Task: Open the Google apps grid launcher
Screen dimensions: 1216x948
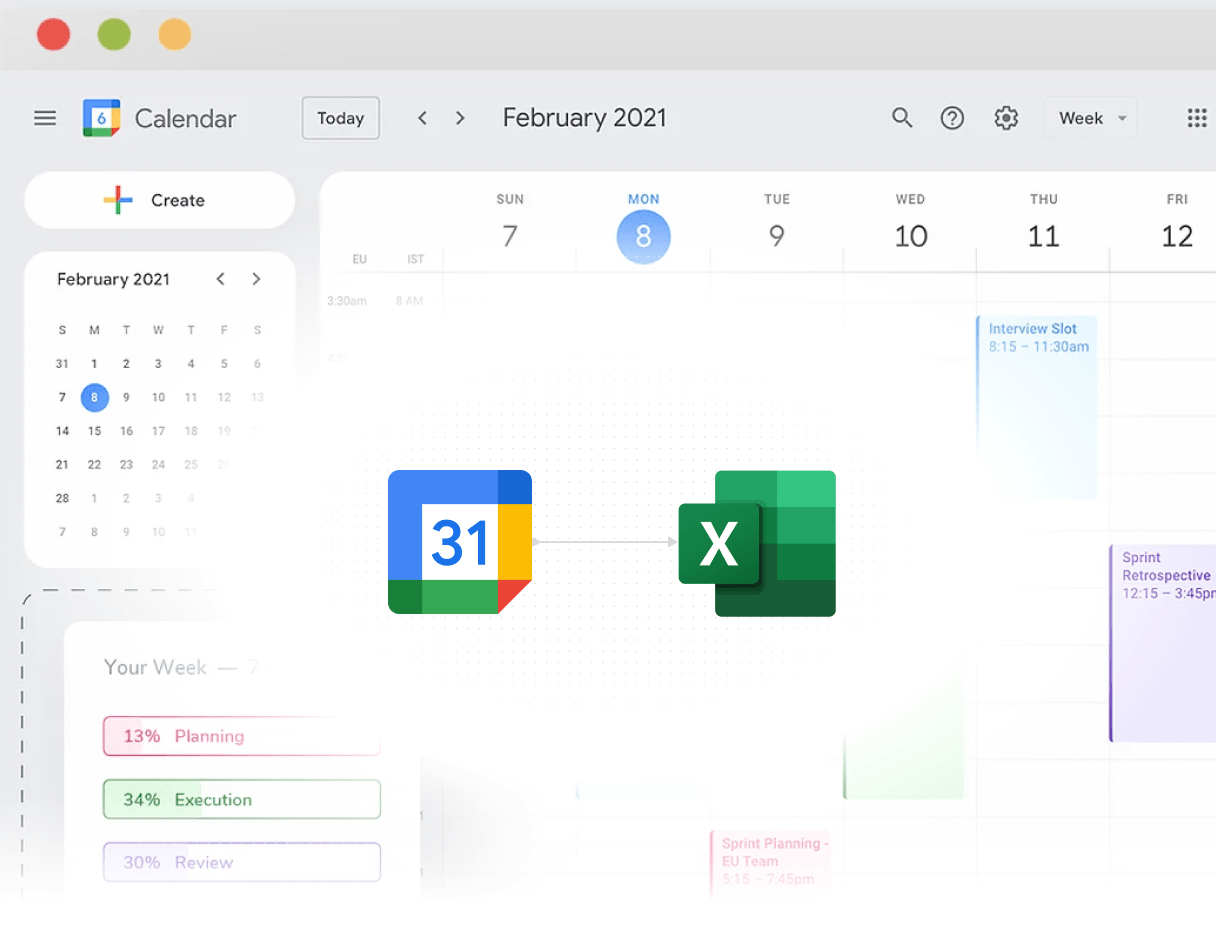Action: coord(1197,118)
